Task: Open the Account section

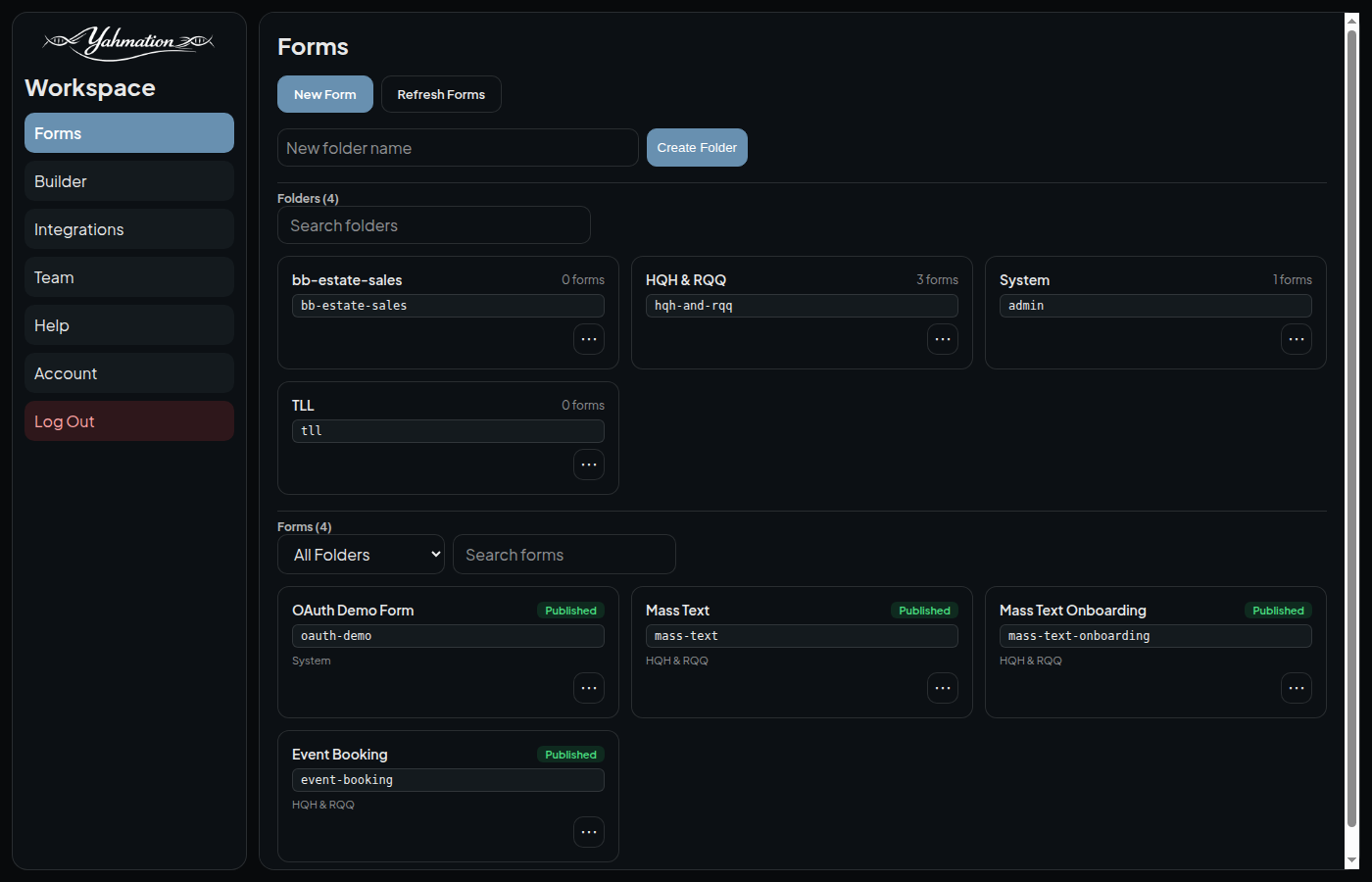Action: 129,373
